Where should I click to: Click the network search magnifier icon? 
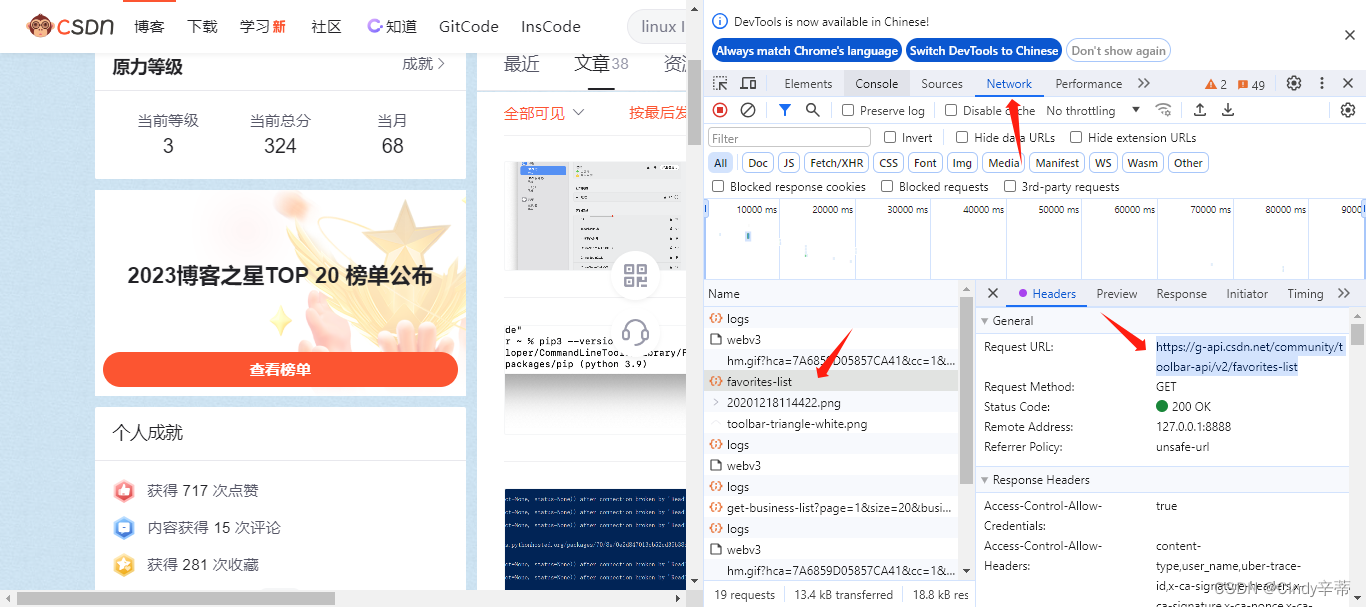(813, 110)
